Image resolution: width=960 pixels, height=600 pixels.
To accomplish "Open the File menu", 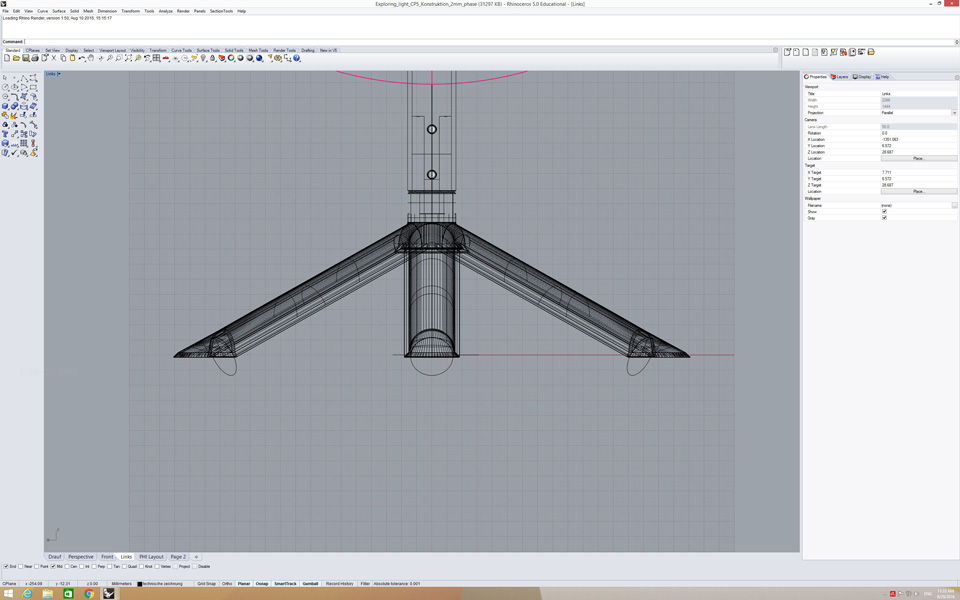I will [x=6, y=11].
